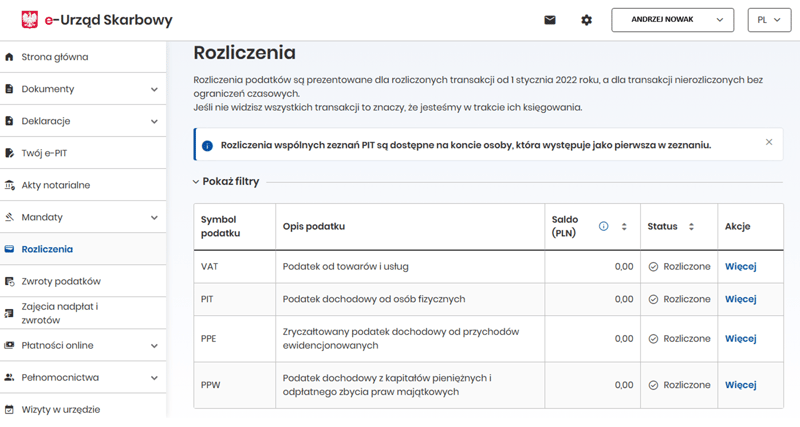Click the Deklaracje file icon
The height and width of the screenshot is (427, 800).
pos(9,121)
